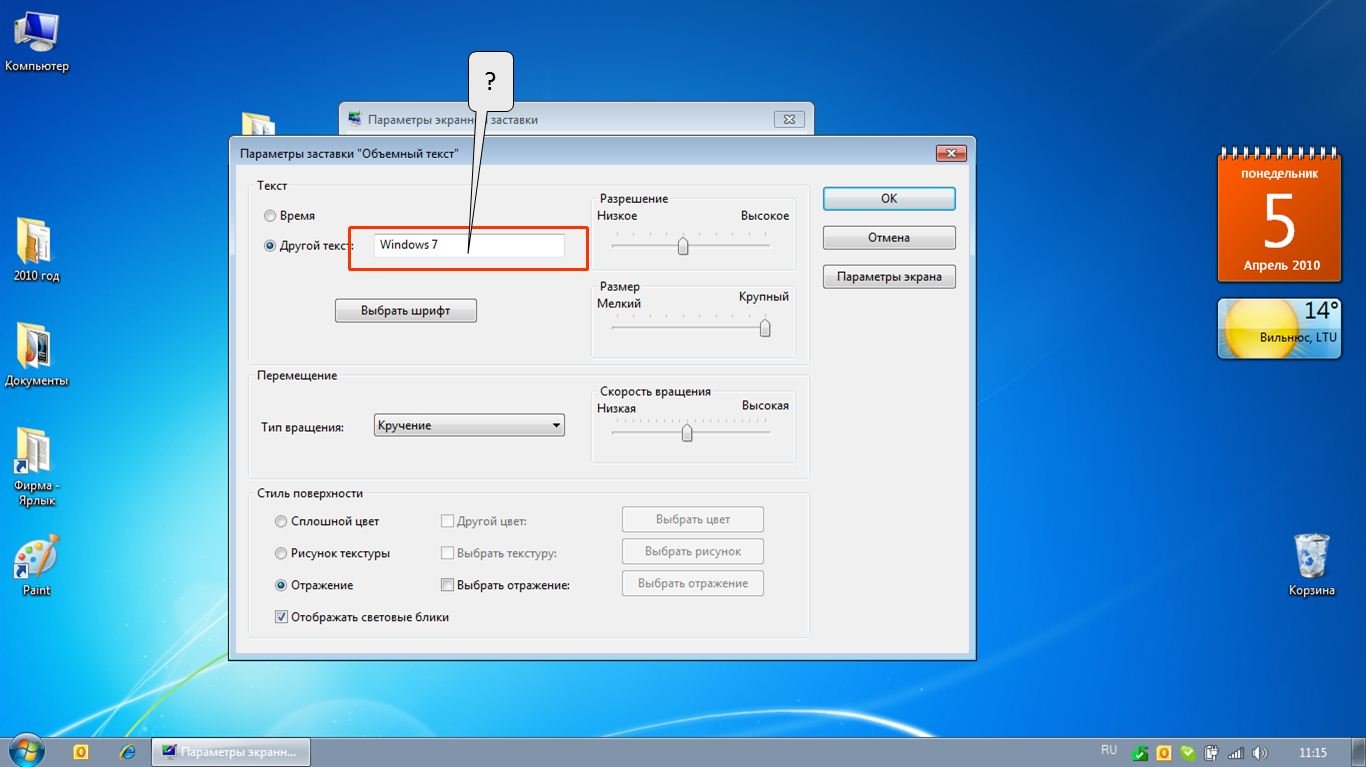Enable the 'Выбрать отражение' checkbox
This screenshot has height=767, width=1366.
pyautogui.click(x=448, y=585)
